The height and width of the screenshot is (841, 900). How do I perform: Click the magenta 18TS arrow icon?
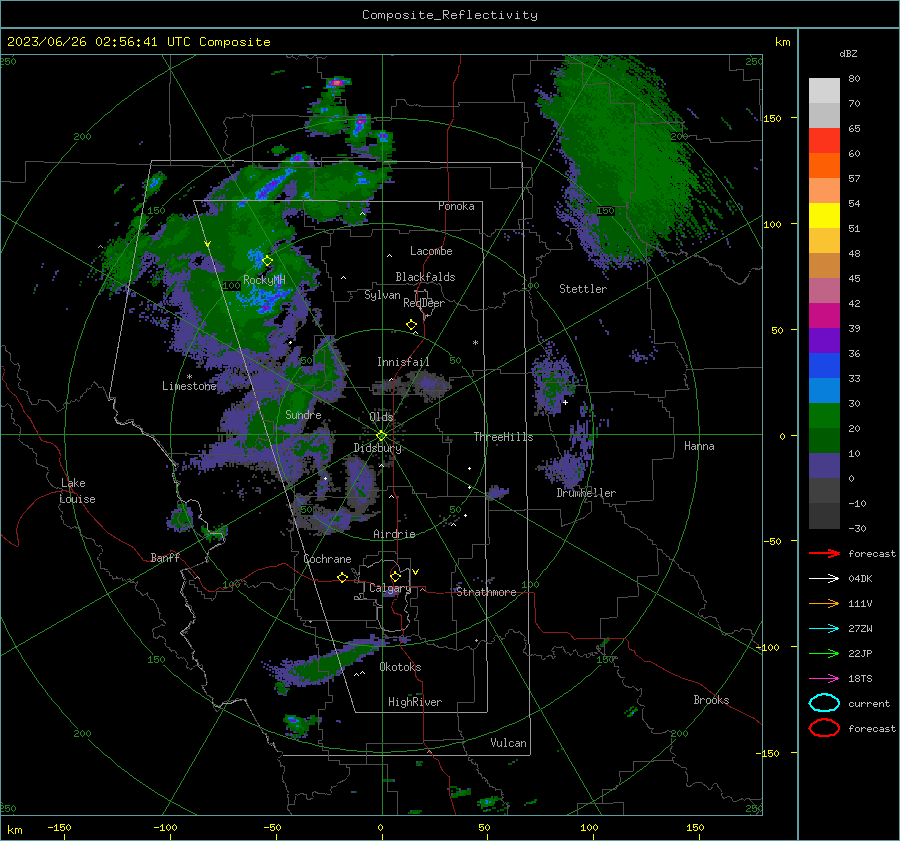[x=824, y=679]
